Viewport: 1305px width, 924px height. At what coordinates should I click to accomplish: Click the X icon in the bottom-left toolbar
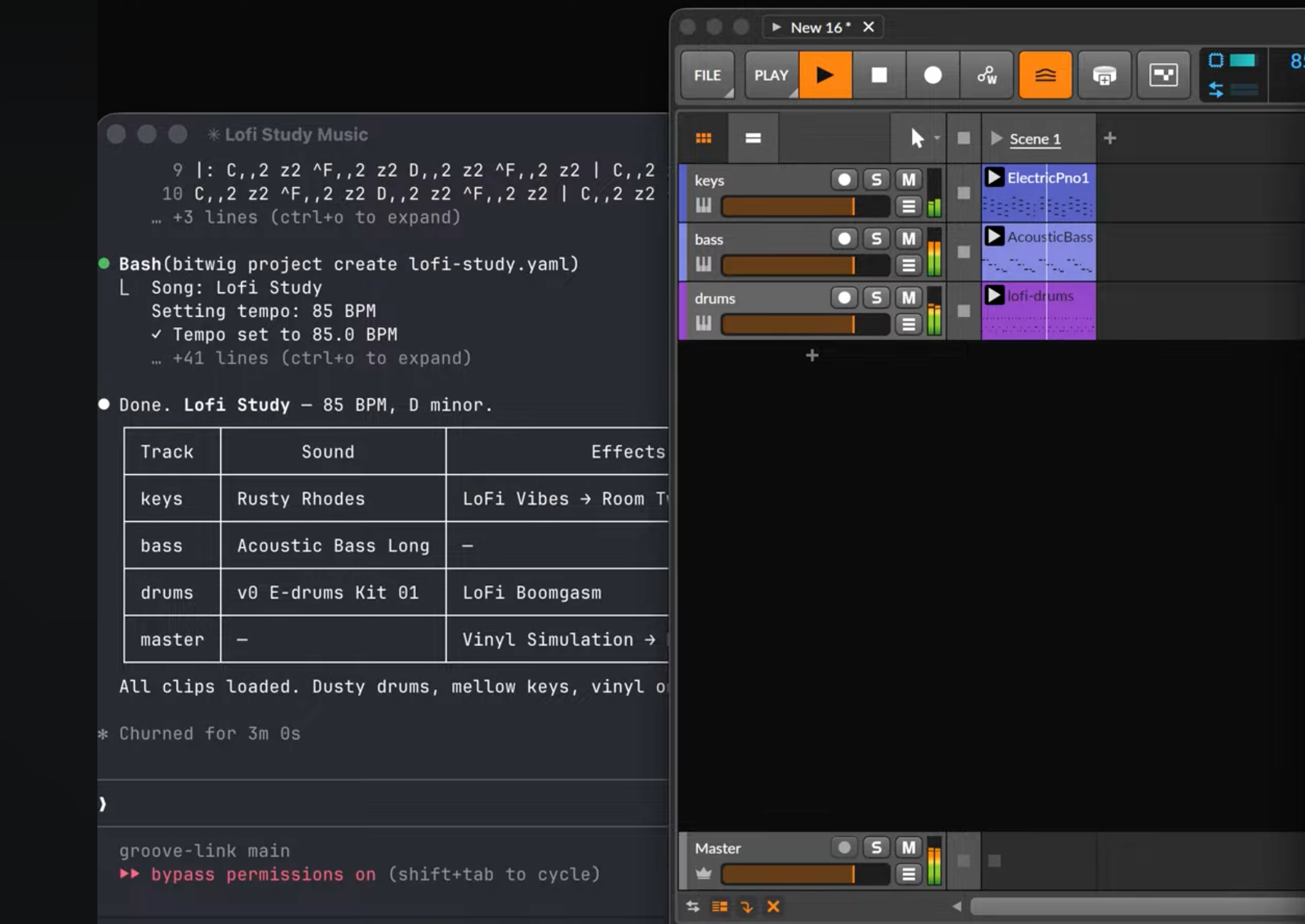click(x=773, y=907)
